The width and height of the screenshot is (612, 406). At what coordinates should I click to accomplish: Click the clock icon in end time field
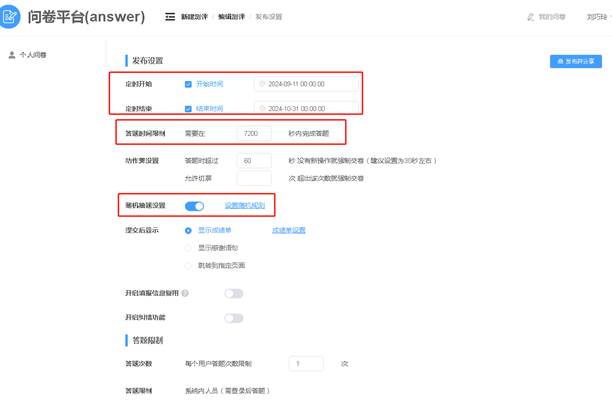pos(263,108)
